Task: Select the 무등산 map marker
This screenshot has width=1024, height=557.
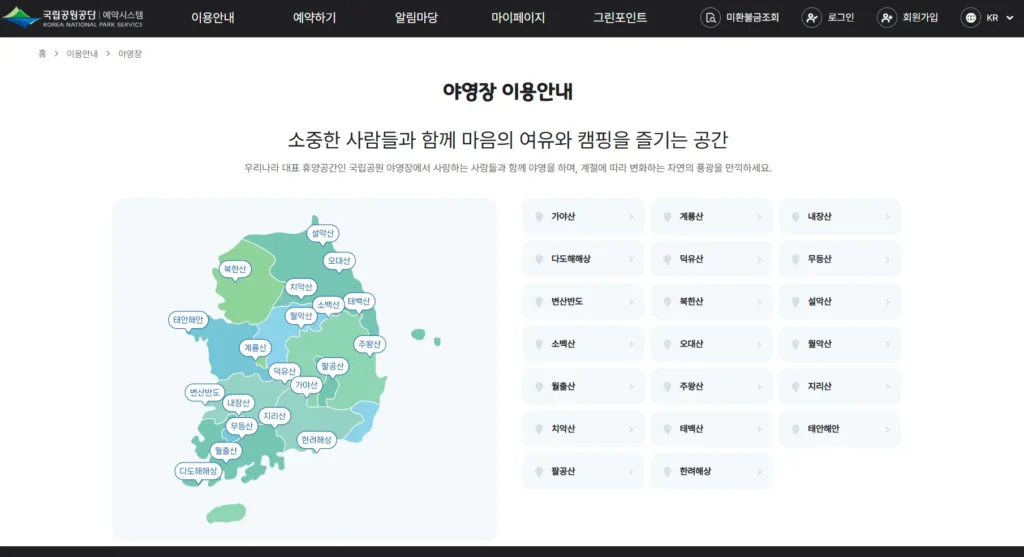Action: point(241,428)
